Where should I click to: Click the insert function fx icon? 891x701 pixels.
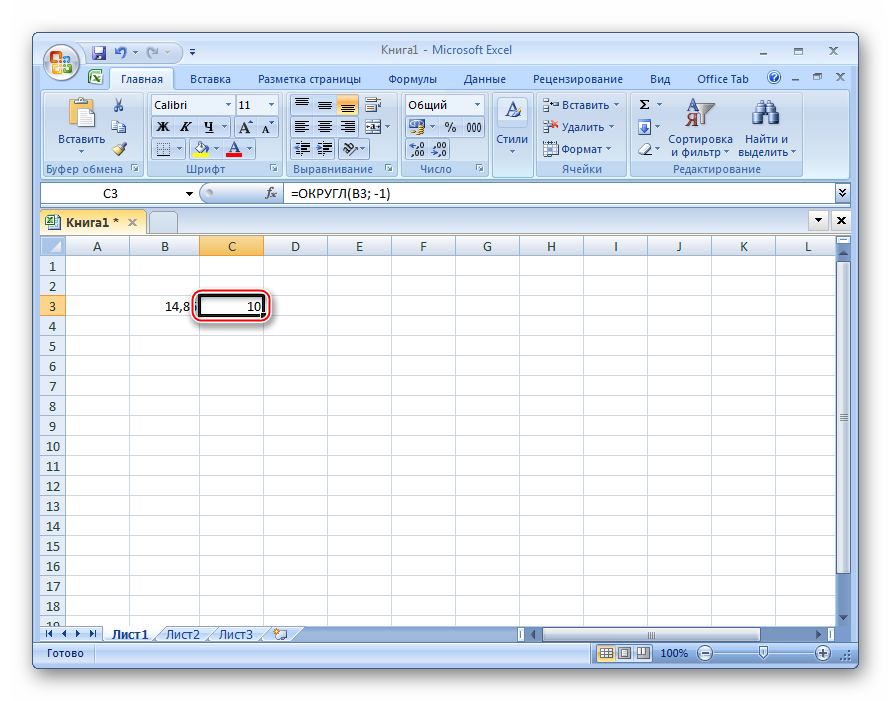pyautogui.click(x=271, y=193)
